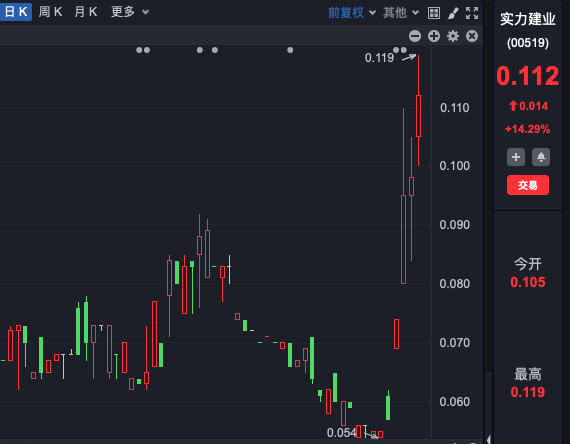Click the latest red candlestick at peak
Screen dimensions: 570x444
pyautogui.click(x=418, y=116)
